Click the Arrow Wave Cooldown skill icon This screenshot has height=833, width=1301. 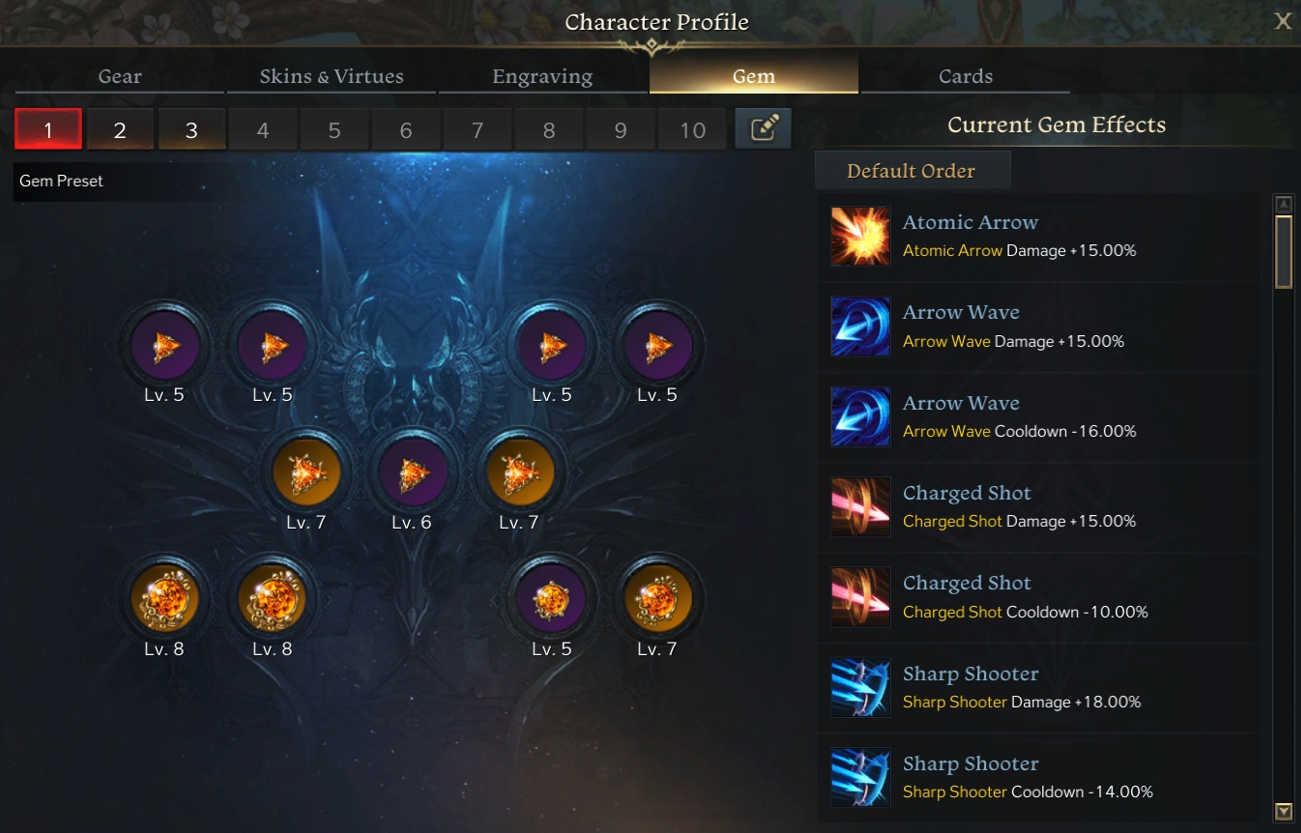click(860, 417)
